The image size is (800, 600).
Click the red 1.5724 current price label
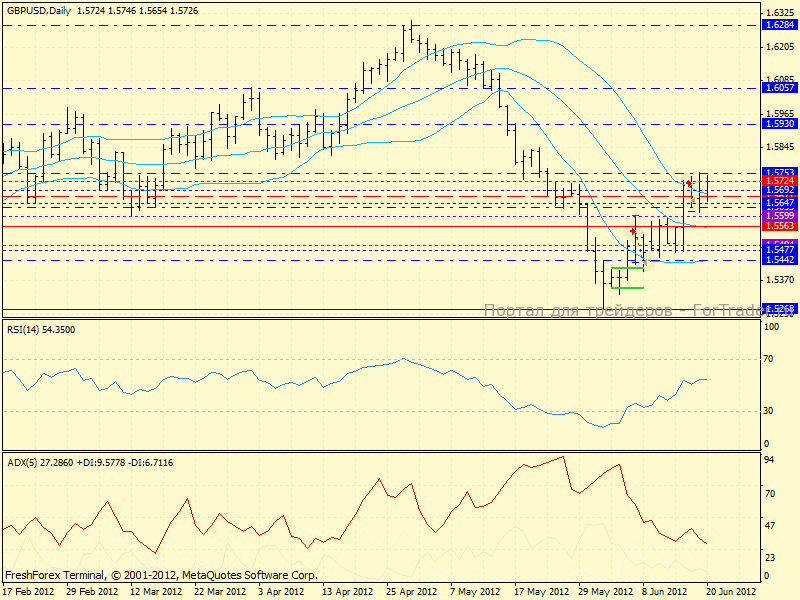[x=778, y=180]
